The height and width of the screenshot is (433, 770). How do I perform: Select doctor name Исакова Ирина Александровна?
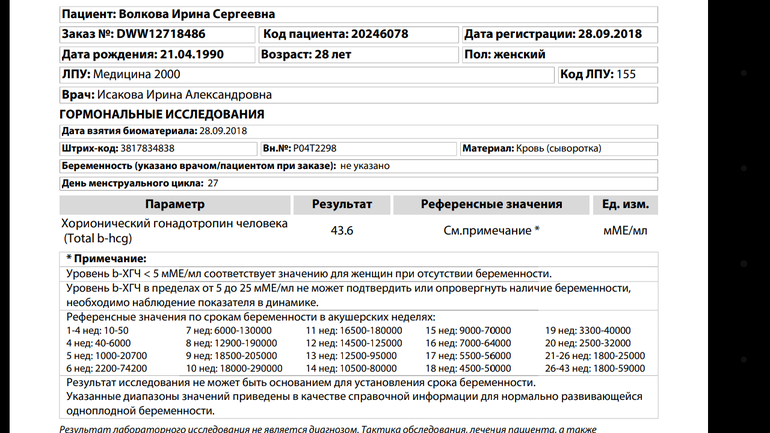(185, 95)
